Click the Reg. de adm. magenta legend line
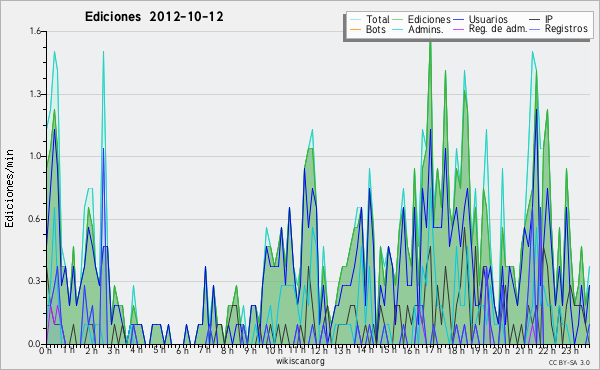600x370 pixels. (458, 29)
